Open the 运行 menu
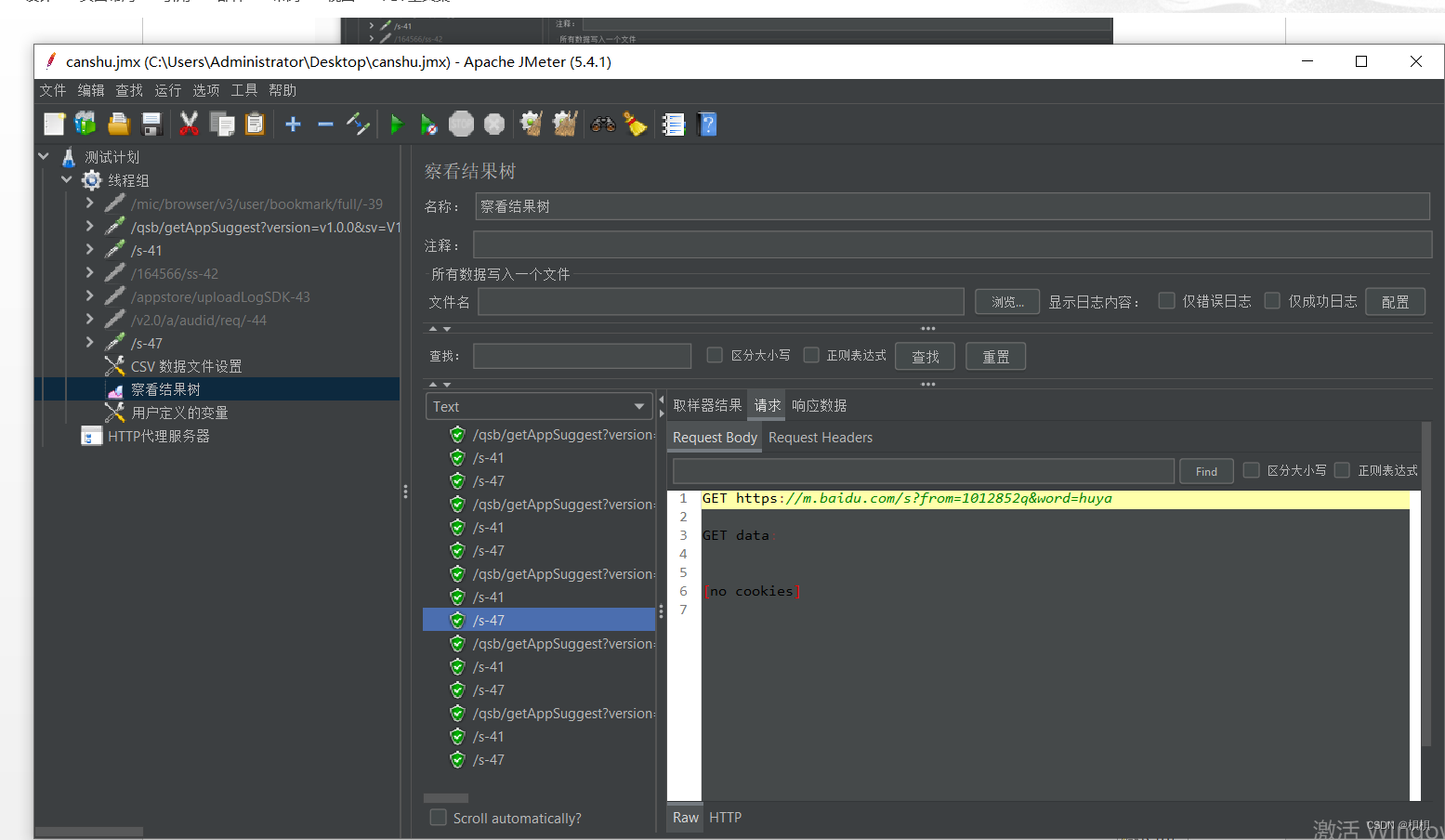This screenshot has height=840, width=1445. click(x=167, y=90)
